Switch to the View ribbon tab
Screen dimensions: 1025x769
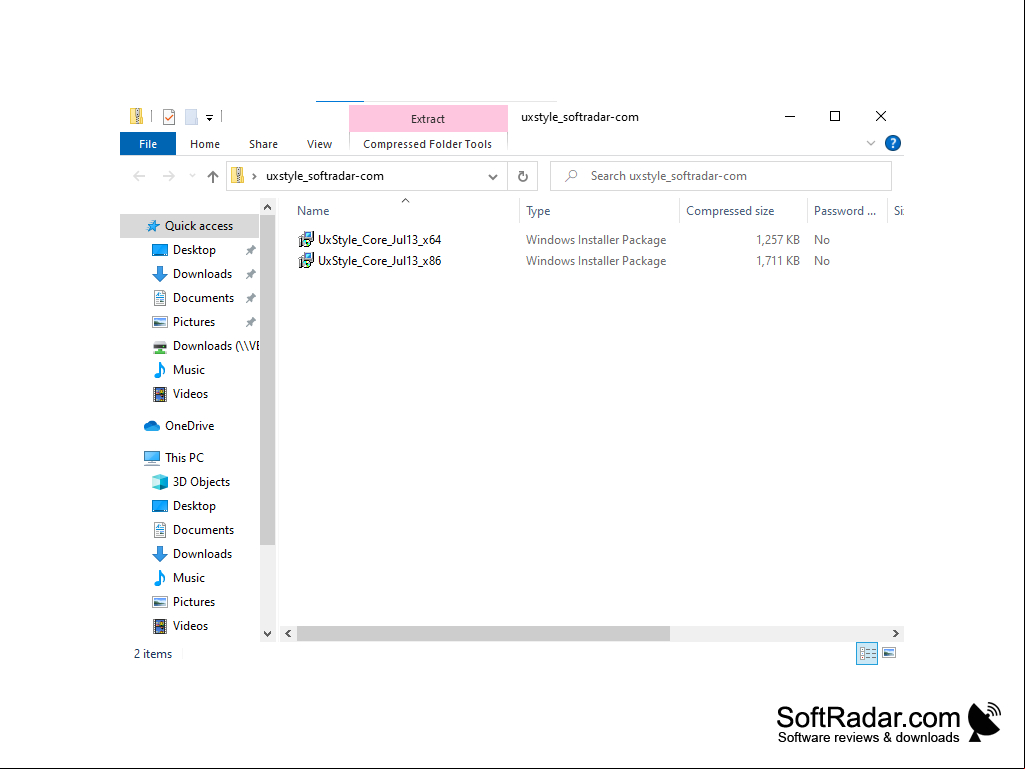point(319,144)
